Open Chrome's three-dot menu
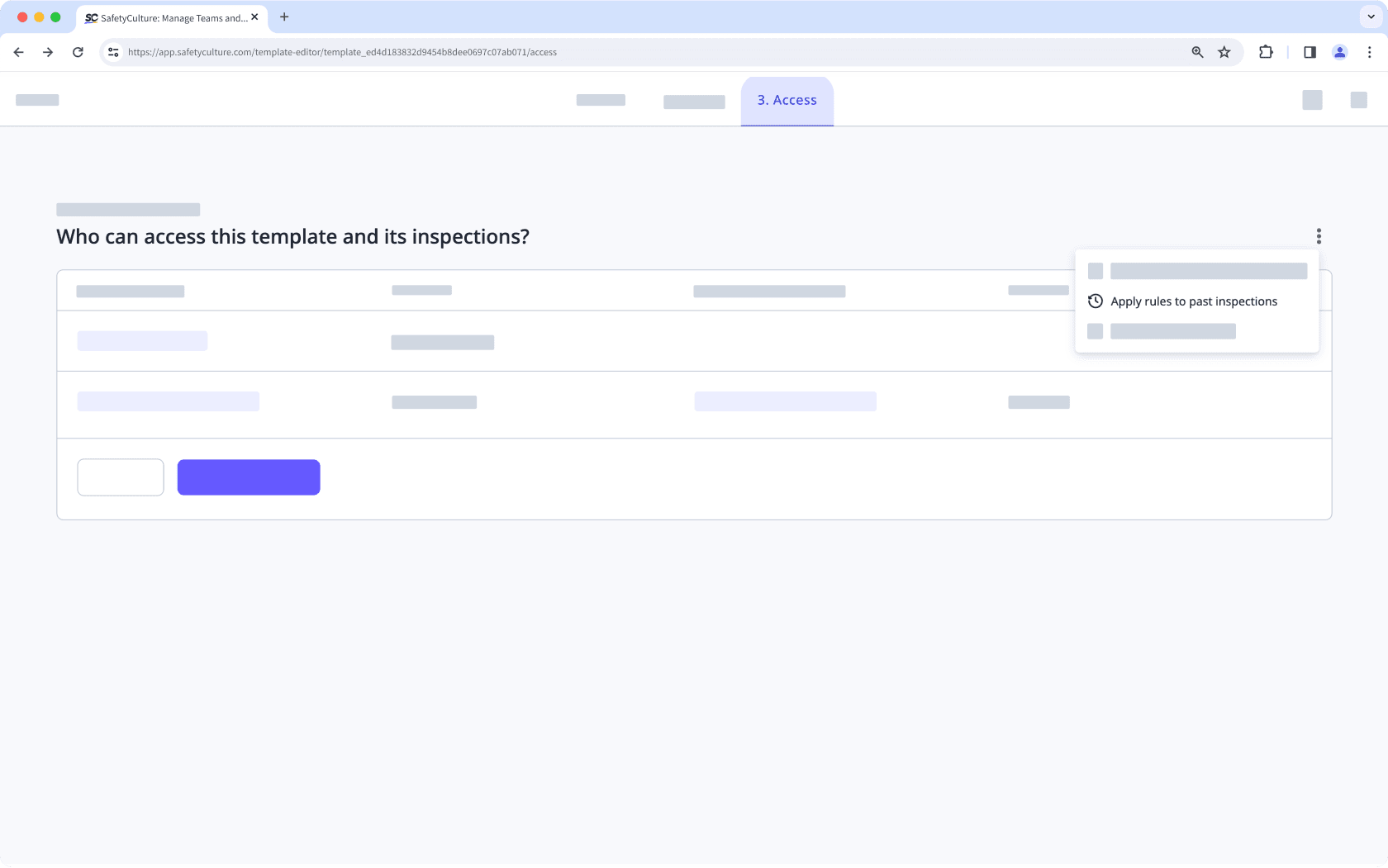 click(x=1369, y=51)
